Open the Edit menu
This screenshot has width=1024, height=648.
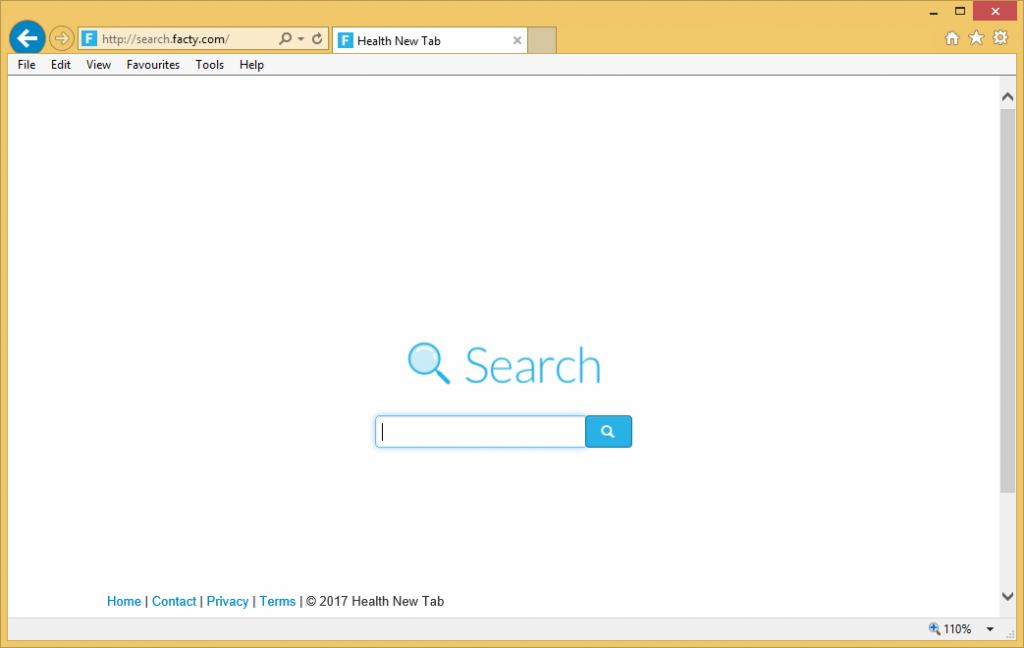tap(61, 65)
